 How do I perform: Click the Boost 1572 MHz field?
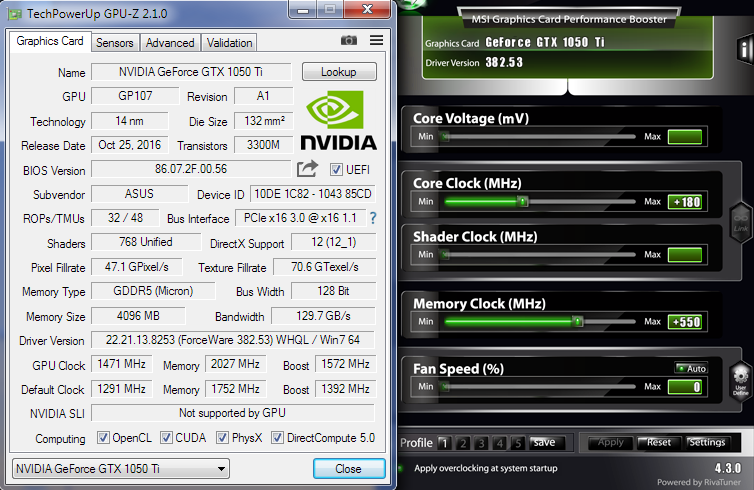click(x=345, y=364)
